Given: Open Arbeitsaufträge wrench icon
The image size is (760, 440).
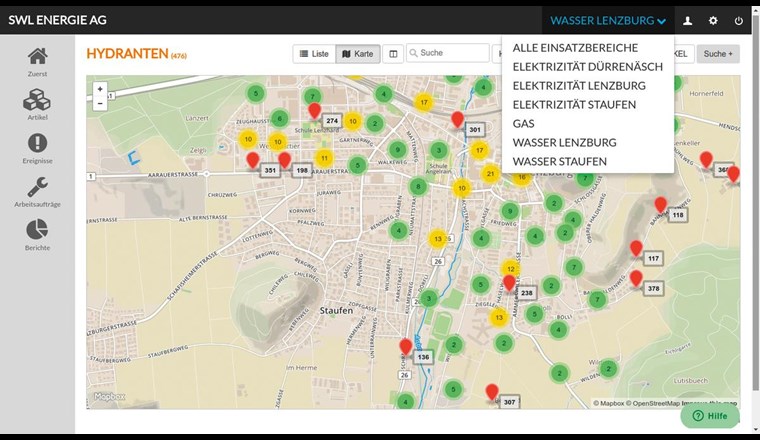Looking at the screenshot, I should pos(37,192).
